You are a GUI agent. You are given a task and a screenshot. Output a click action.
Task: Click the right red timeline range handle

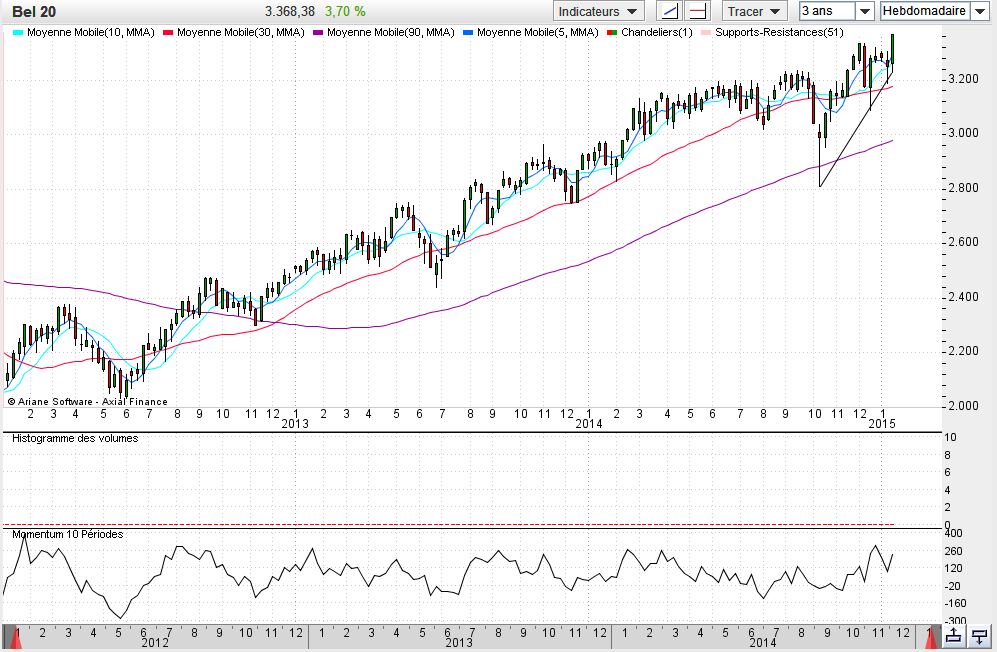click(x=933, y=635)
